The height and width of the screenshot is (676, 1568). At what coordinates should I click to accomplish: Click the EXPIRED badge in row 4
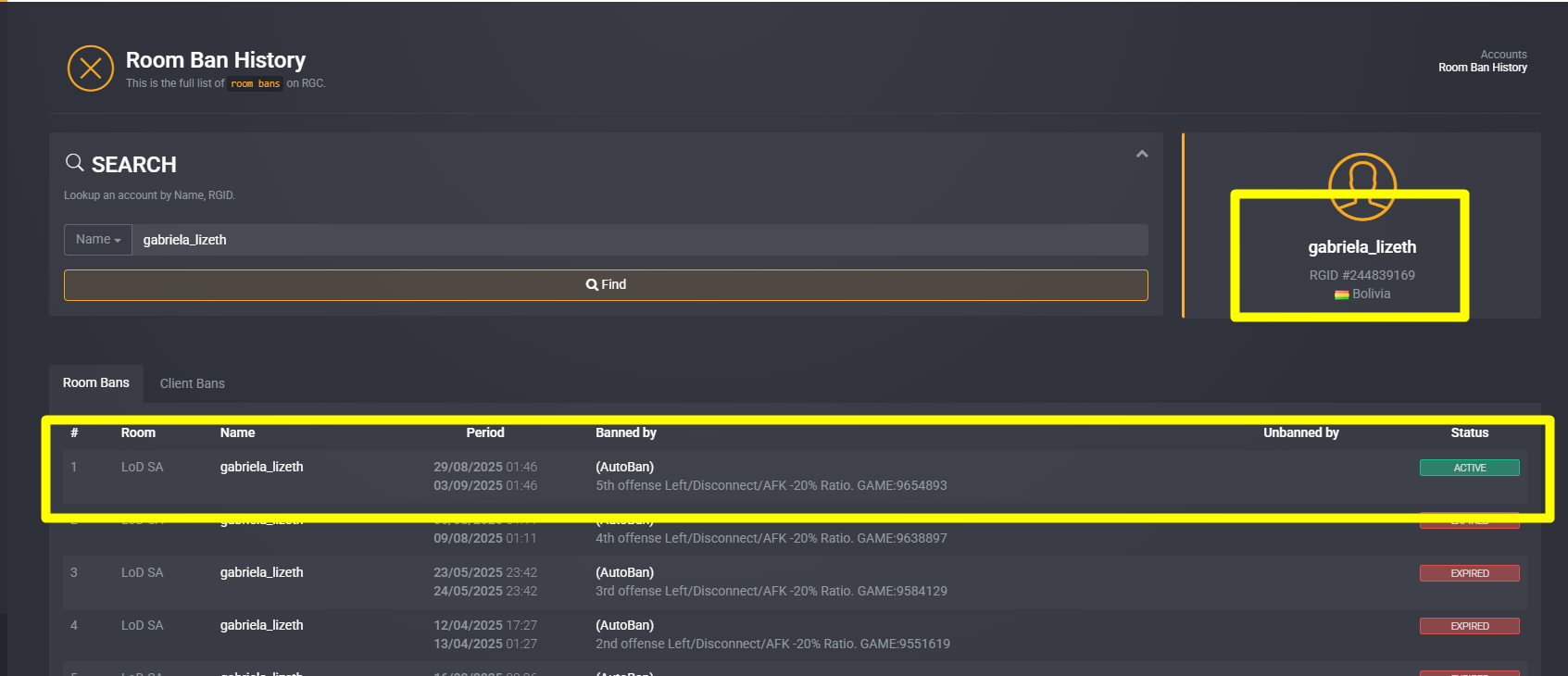1470,626
